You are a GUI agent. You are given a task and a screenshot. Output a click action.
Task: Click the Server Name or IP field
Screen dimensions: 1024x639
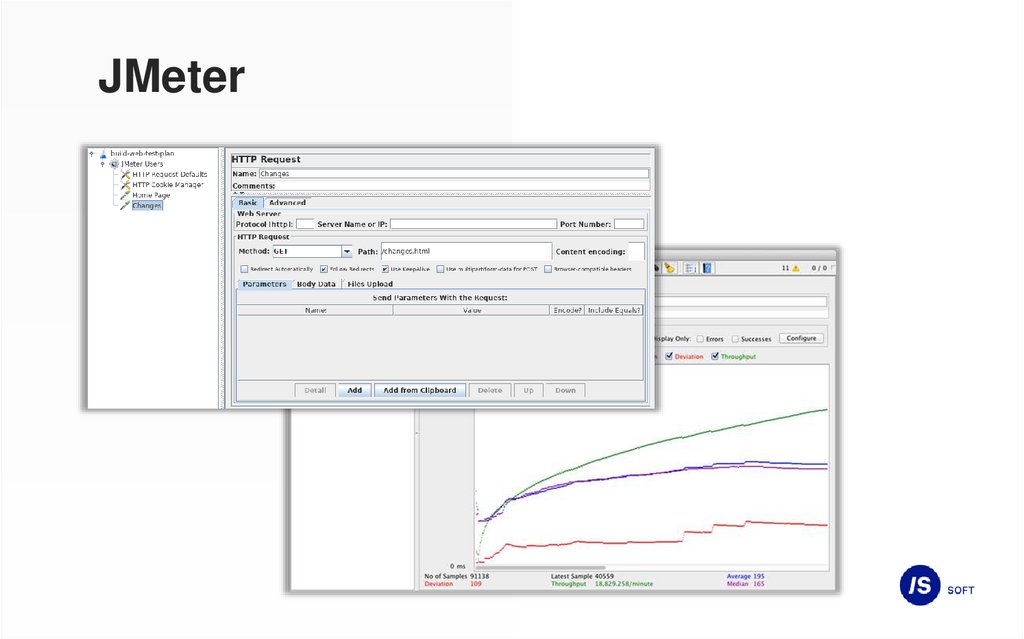(473, 224)
